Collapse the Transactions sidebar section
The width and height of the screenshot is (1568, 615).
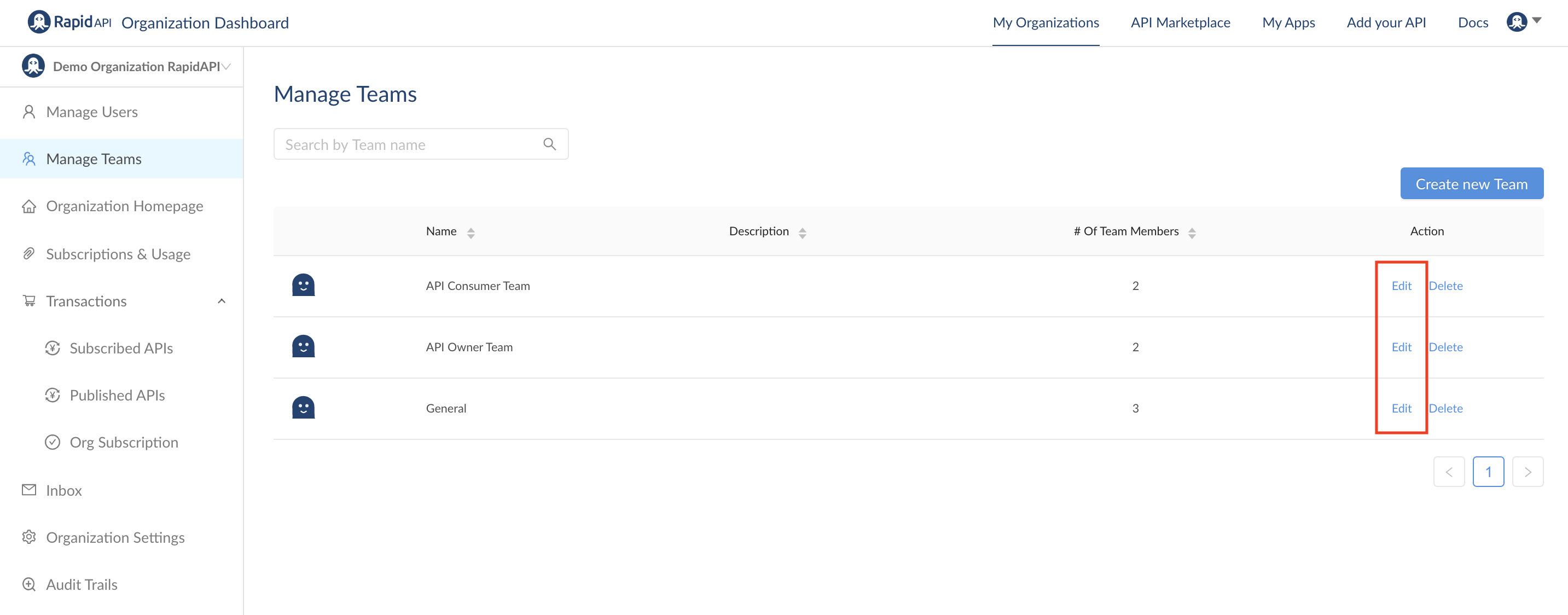click(x=222, y=301)
